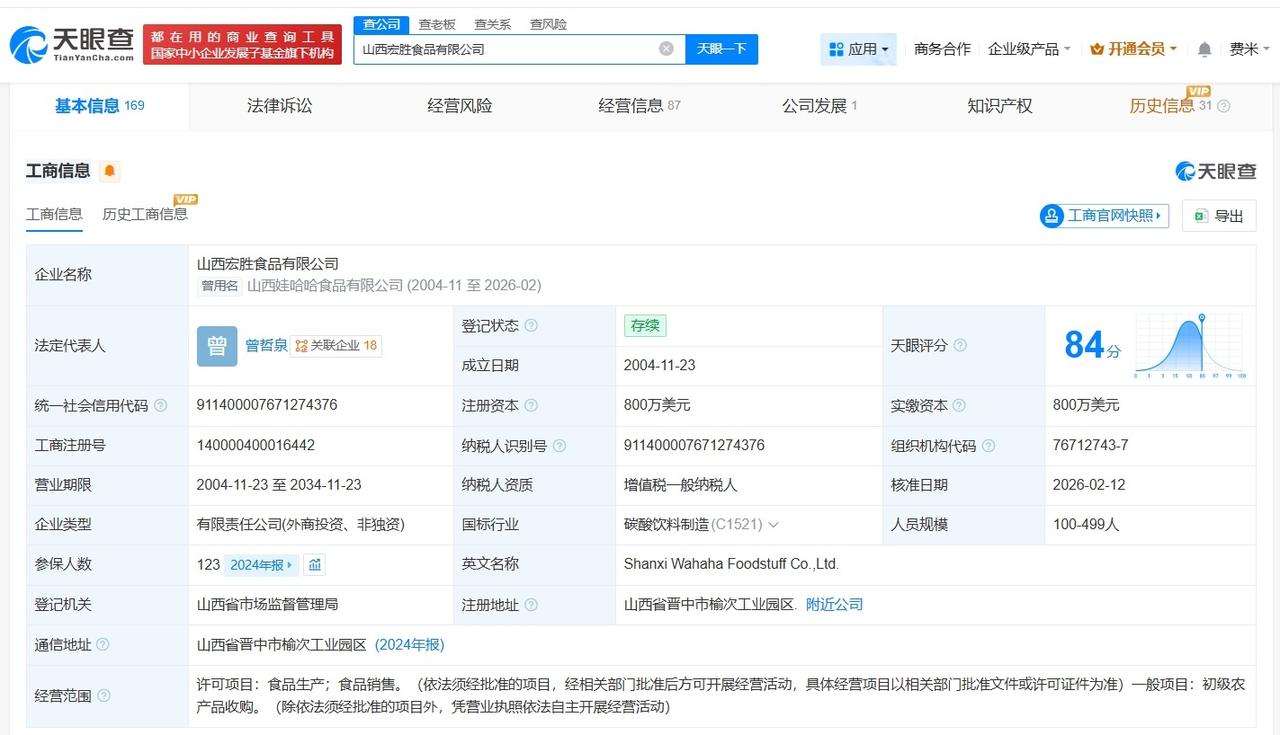The width and height of the screenshot is (1280, 735).
Task: Click the 企业类型 value 有限责任公司(外商投资、非独资)
Action: coord(301,525)
